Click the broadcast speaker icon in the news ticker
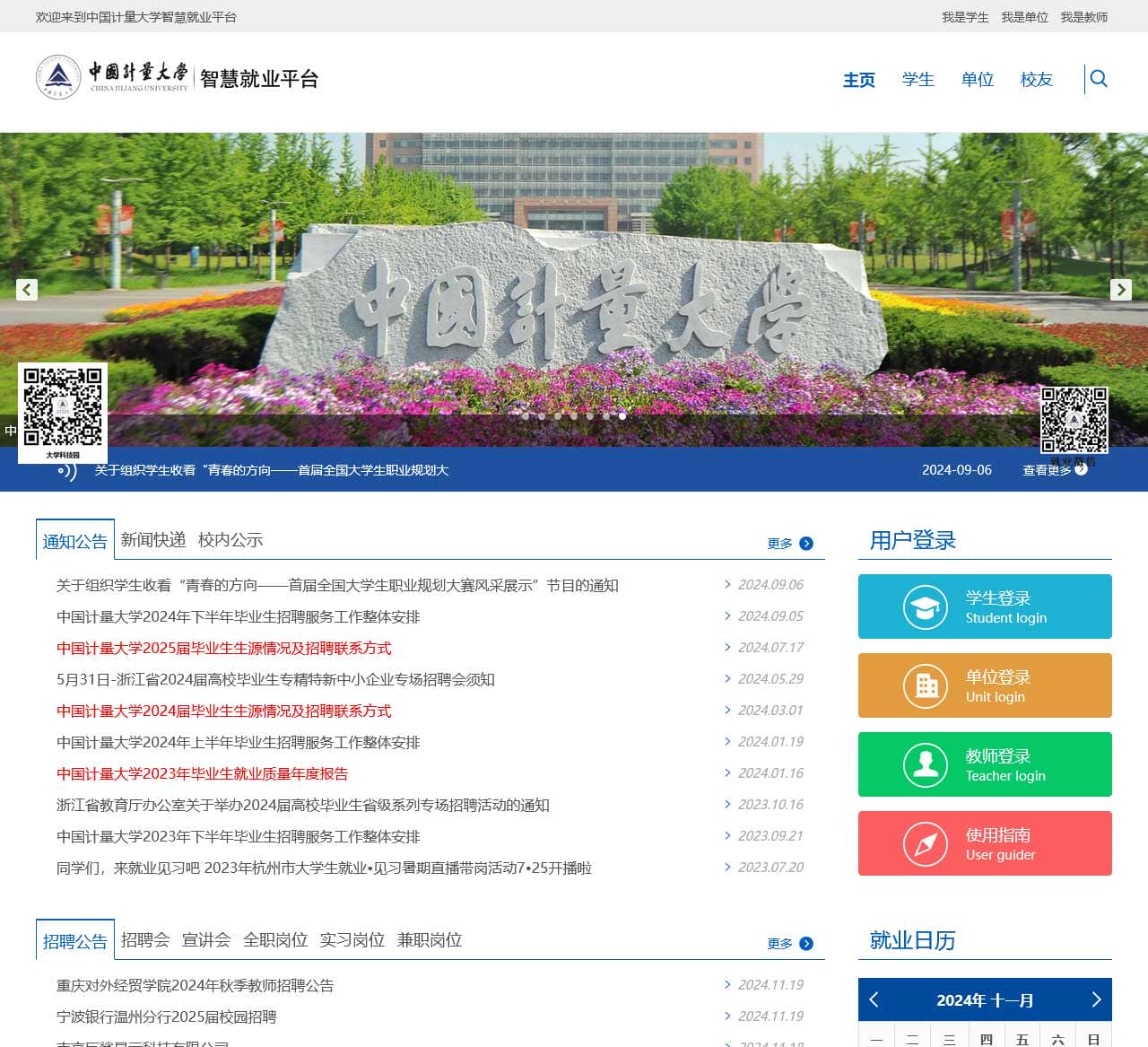Viewport: 1148px width, 1047px height. (x=67, y=469)
